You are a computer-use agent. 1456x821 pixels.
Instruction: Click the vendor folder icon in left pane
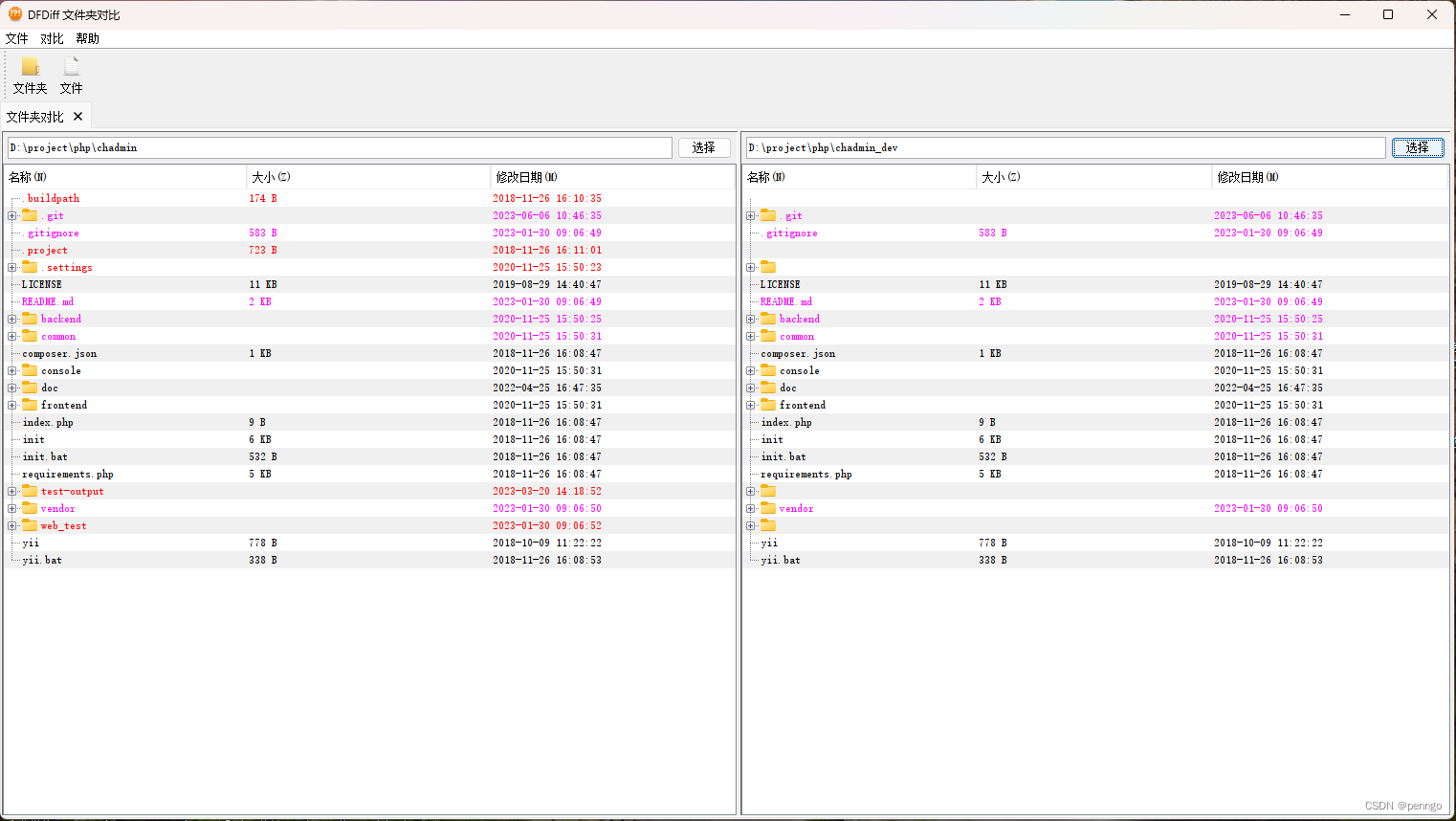pyautogui.click(x=30, y=508)
